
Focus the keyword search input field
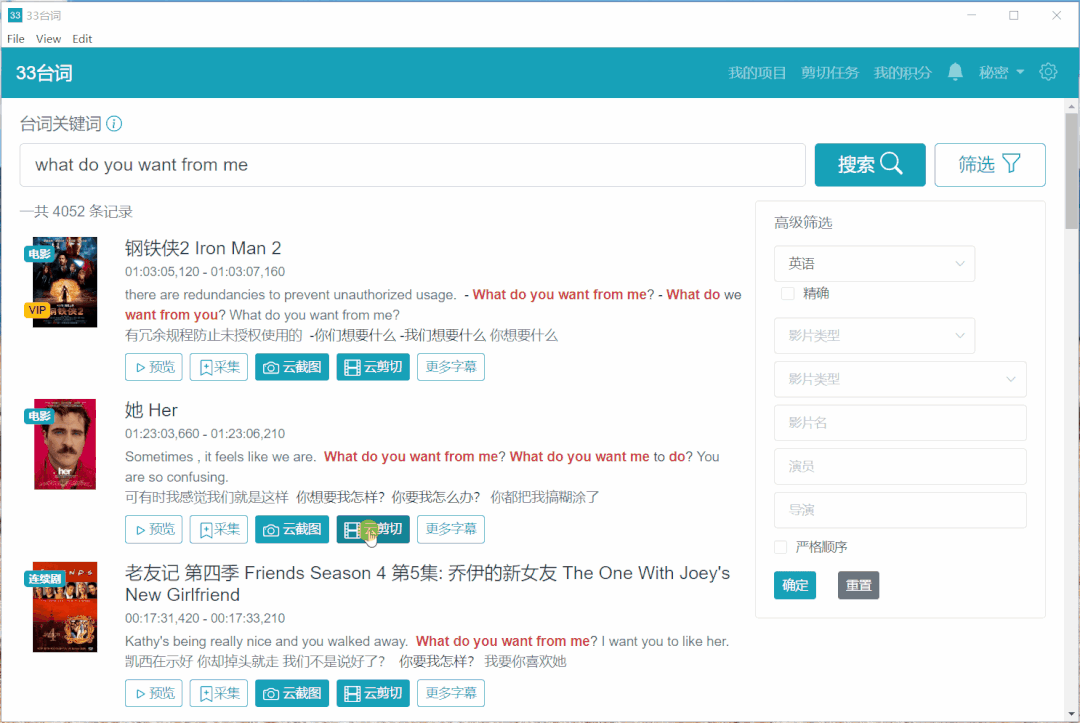coord(413,165)
